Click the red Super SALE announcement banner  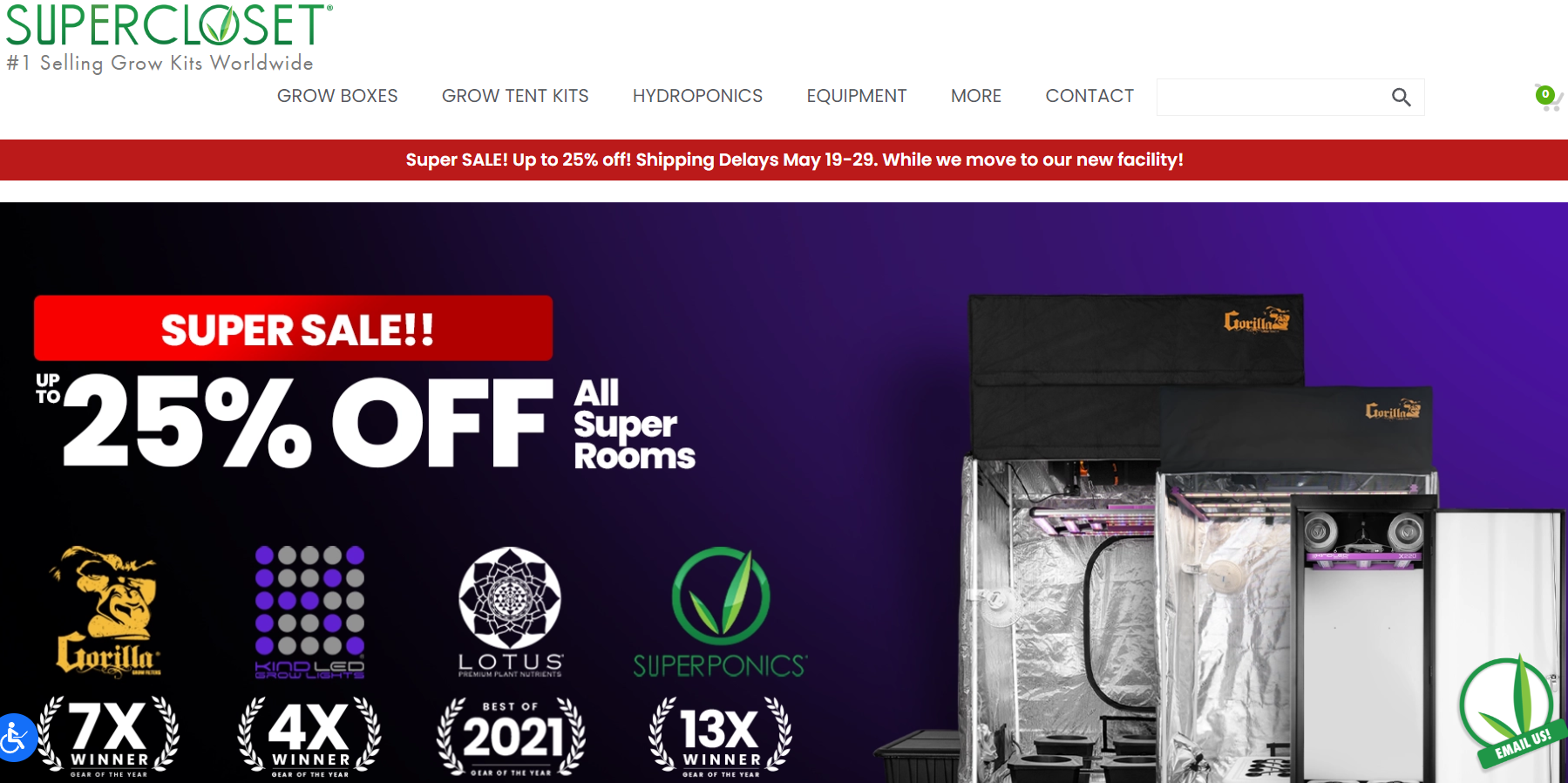point(784,160)
